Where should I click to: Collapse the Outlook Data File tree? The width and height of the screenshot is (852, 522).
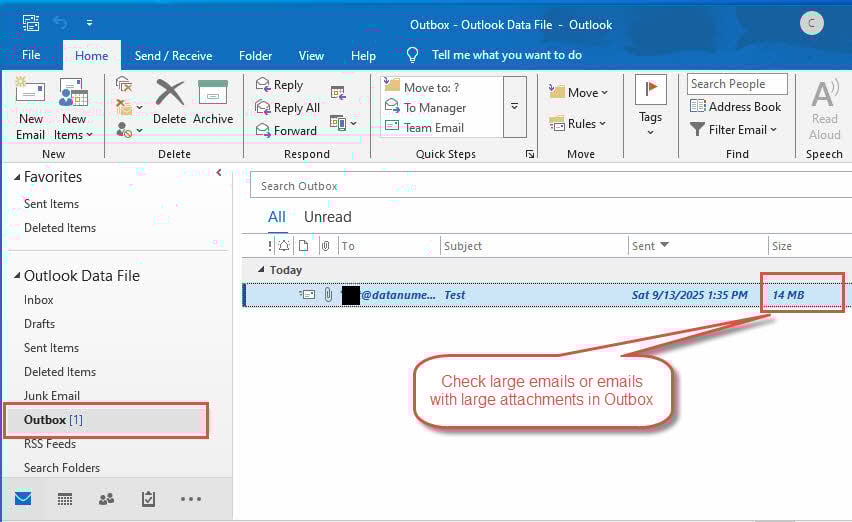point(17,276)
